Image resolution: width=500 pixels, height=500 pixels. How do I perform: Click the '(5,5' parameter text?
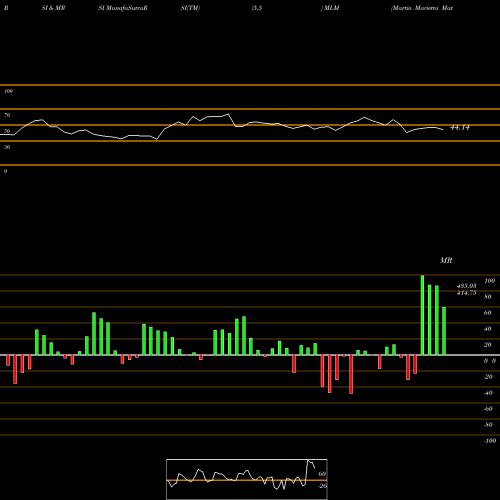pos(257,8)
